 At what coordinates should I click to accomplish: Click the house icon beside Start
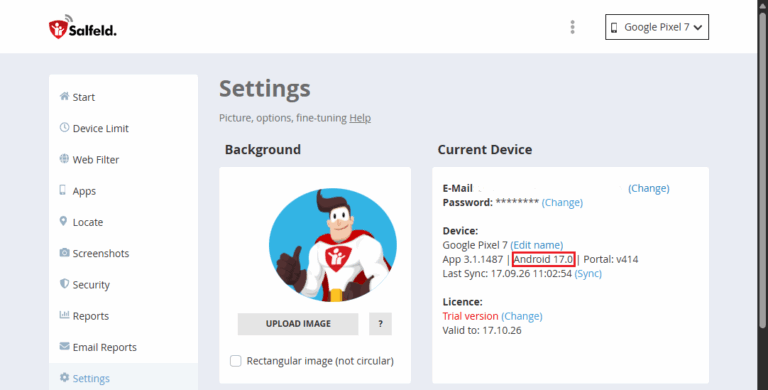pos(64,96)
